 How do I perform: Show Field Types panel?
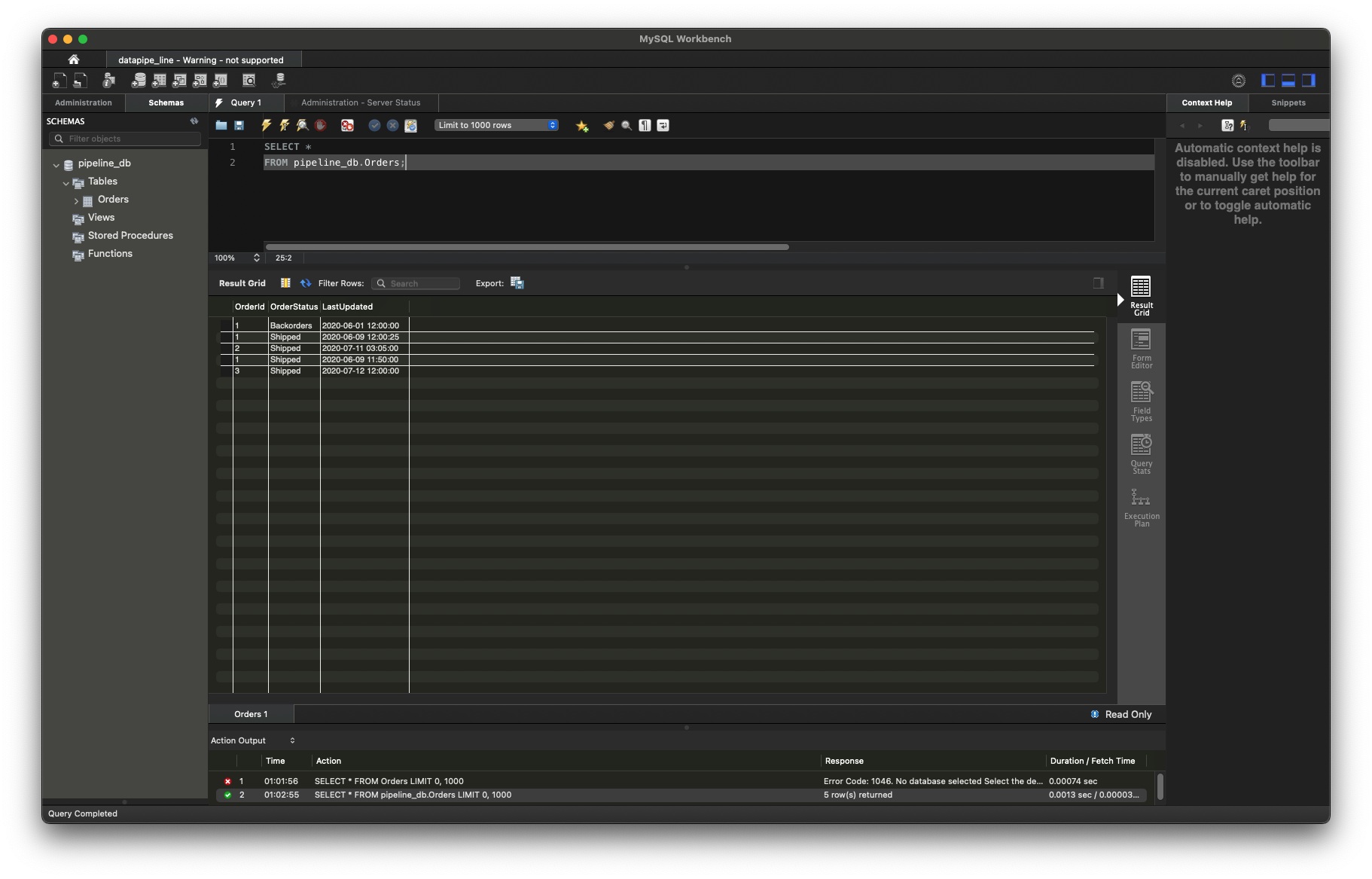tap(1142, 401)
